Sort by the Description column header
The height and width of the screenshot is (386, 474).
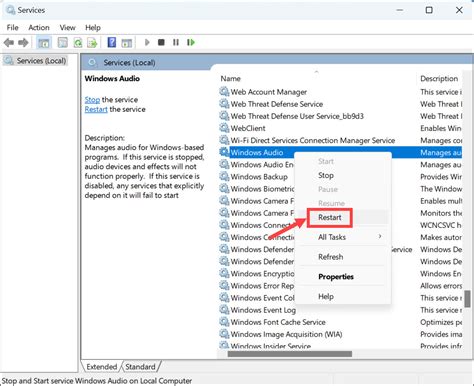pos(439,79)
